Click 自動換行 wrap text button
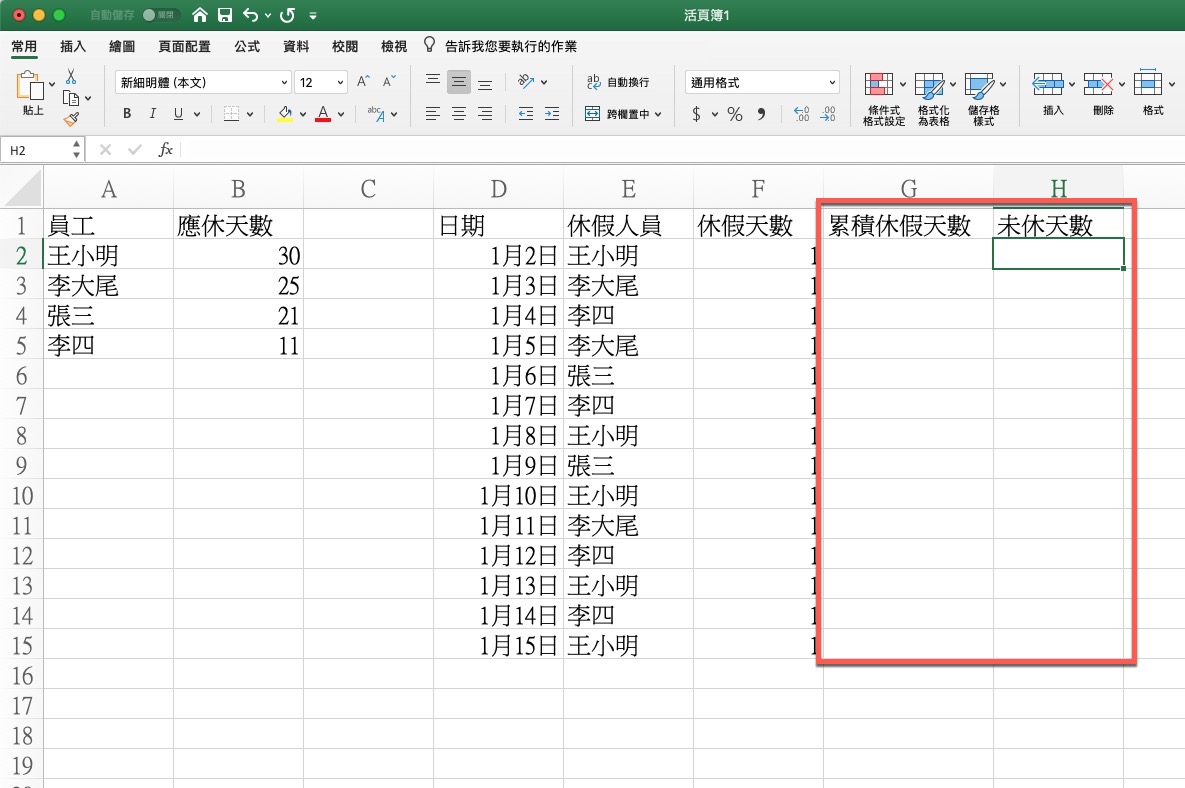Image resolution: width=1185 pixels, height=788 pixels. 617,82
